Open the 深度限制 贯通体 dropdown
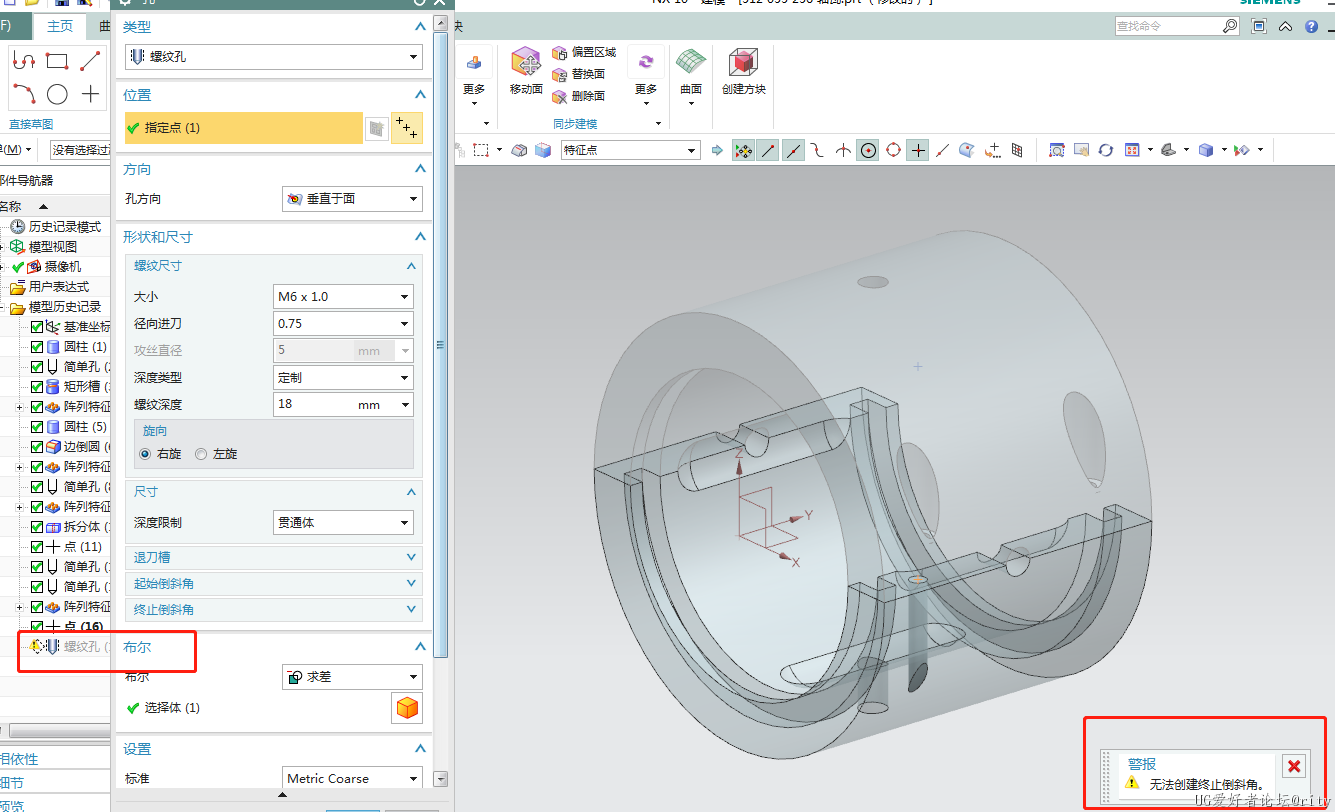The image size is (1335, 812). click(343, 522)
